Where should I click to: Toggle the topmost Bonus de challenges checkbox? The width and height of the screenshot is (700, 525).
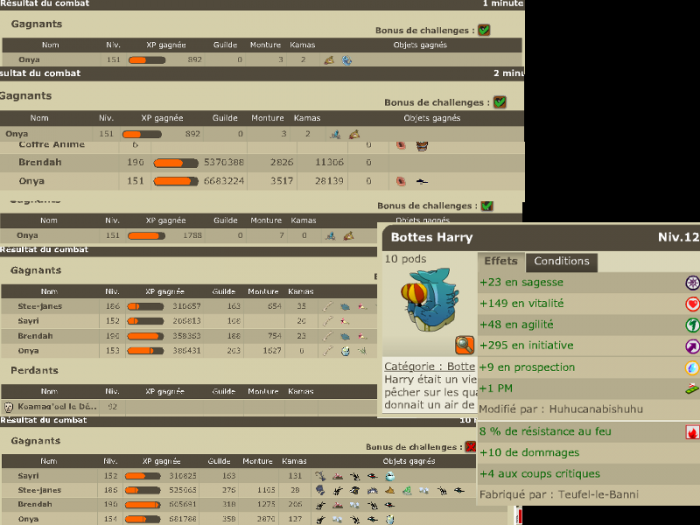tap(484, 30)
